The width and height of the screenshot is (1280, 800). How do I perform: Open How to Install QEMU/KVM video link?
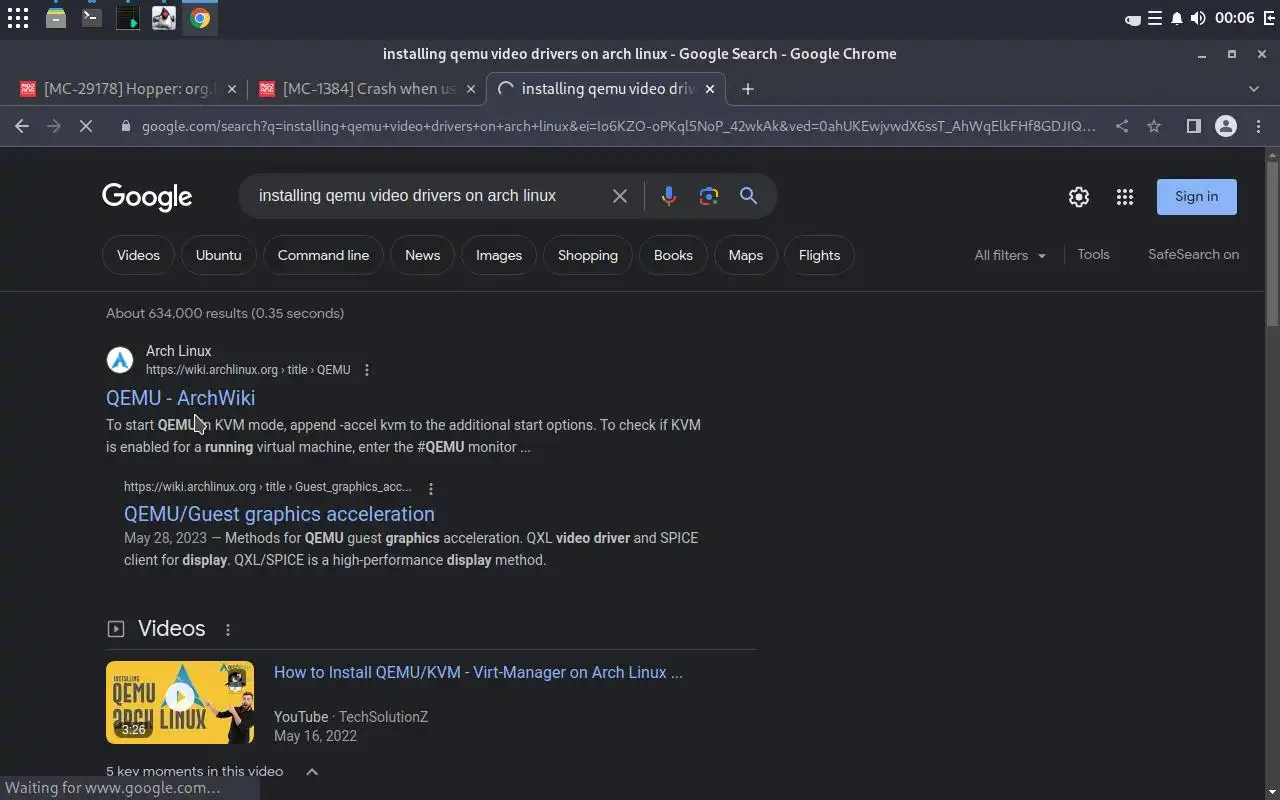[478, 672]
